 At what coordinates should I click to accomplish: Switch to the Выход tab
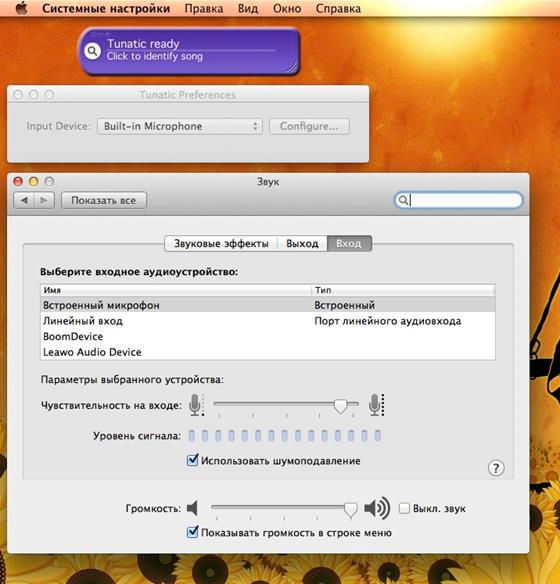click(x=302, y=244)
